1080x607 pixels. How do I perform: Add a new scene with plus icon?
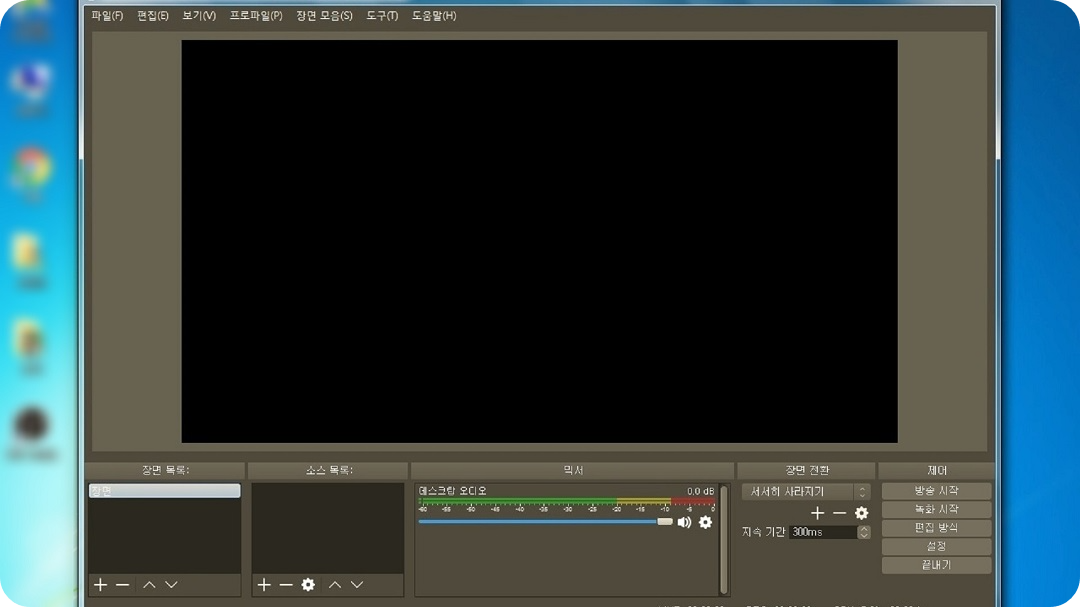(101, 584)
